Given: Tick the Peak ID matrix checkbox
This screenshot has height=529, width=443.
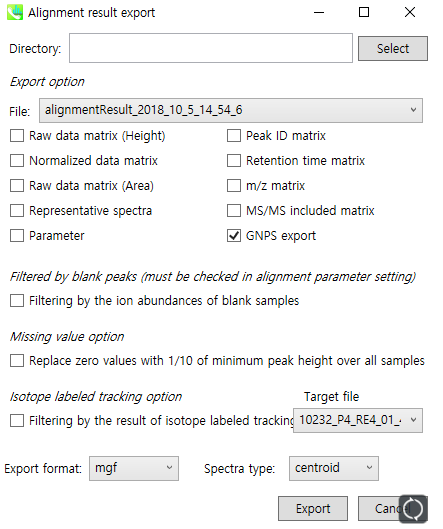Looking at the screenshot, I should 234,136.
